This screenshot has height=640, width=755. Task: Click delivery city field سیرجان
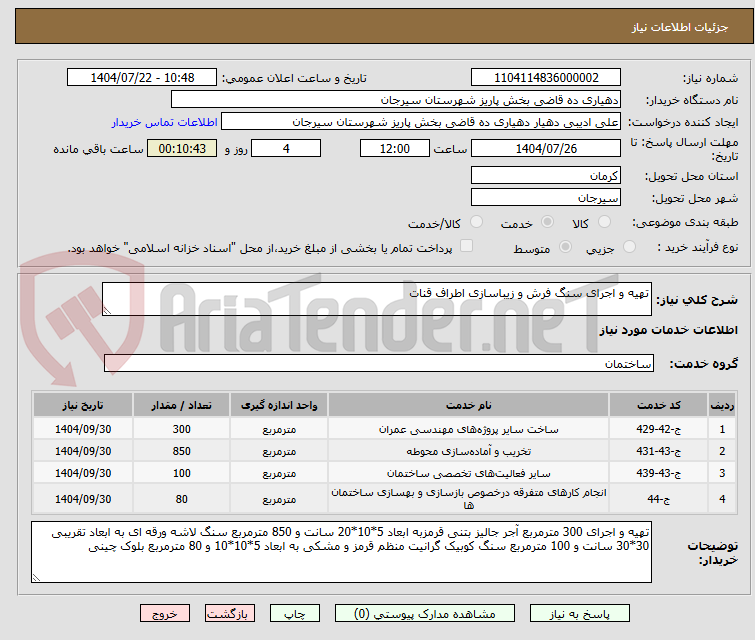[x=546, y=197]
